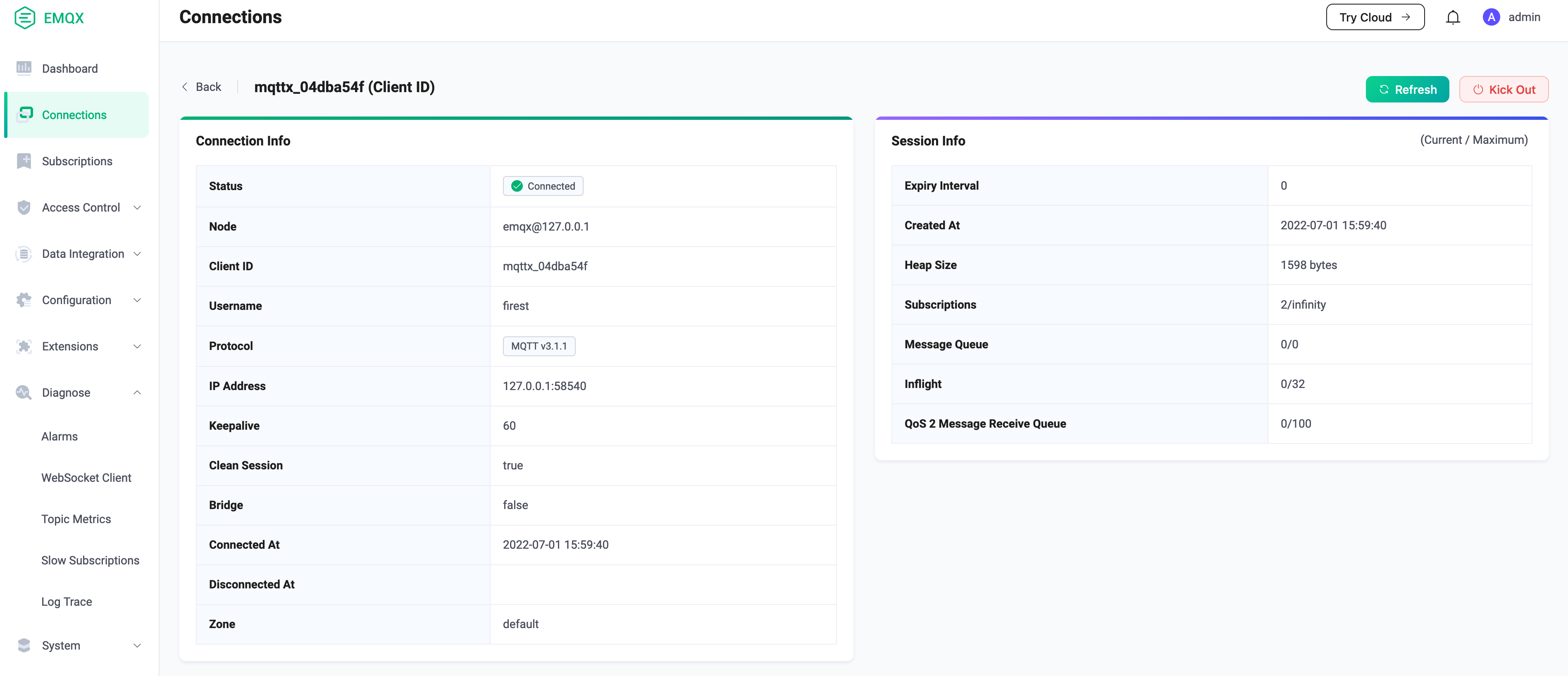Viewport: 1568px width, 676px height.
Task: Click the System stack icon
Action: 24,645
